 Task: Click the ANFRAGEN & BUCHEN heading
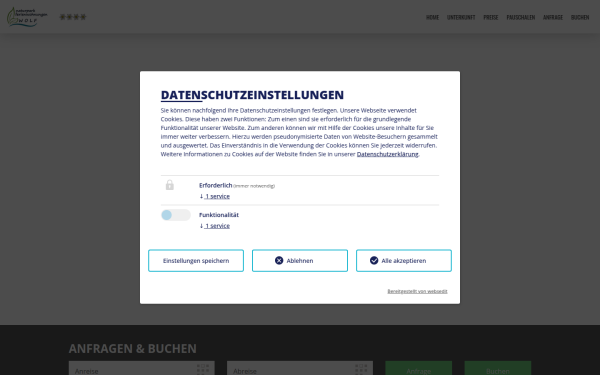pyautogui.click(x=132, y=349)
